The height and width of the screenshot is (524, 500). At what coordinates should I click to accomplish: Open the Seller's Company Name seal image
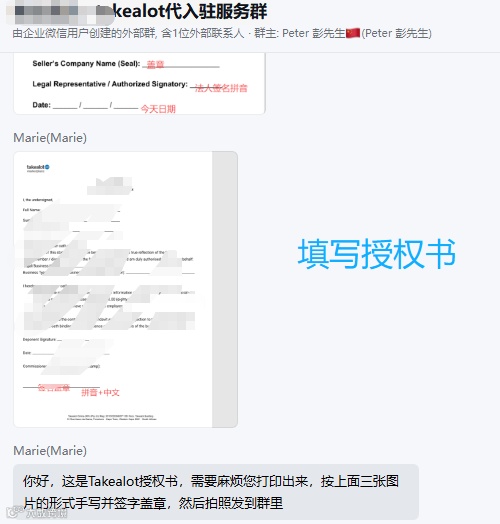click(139, 84)
